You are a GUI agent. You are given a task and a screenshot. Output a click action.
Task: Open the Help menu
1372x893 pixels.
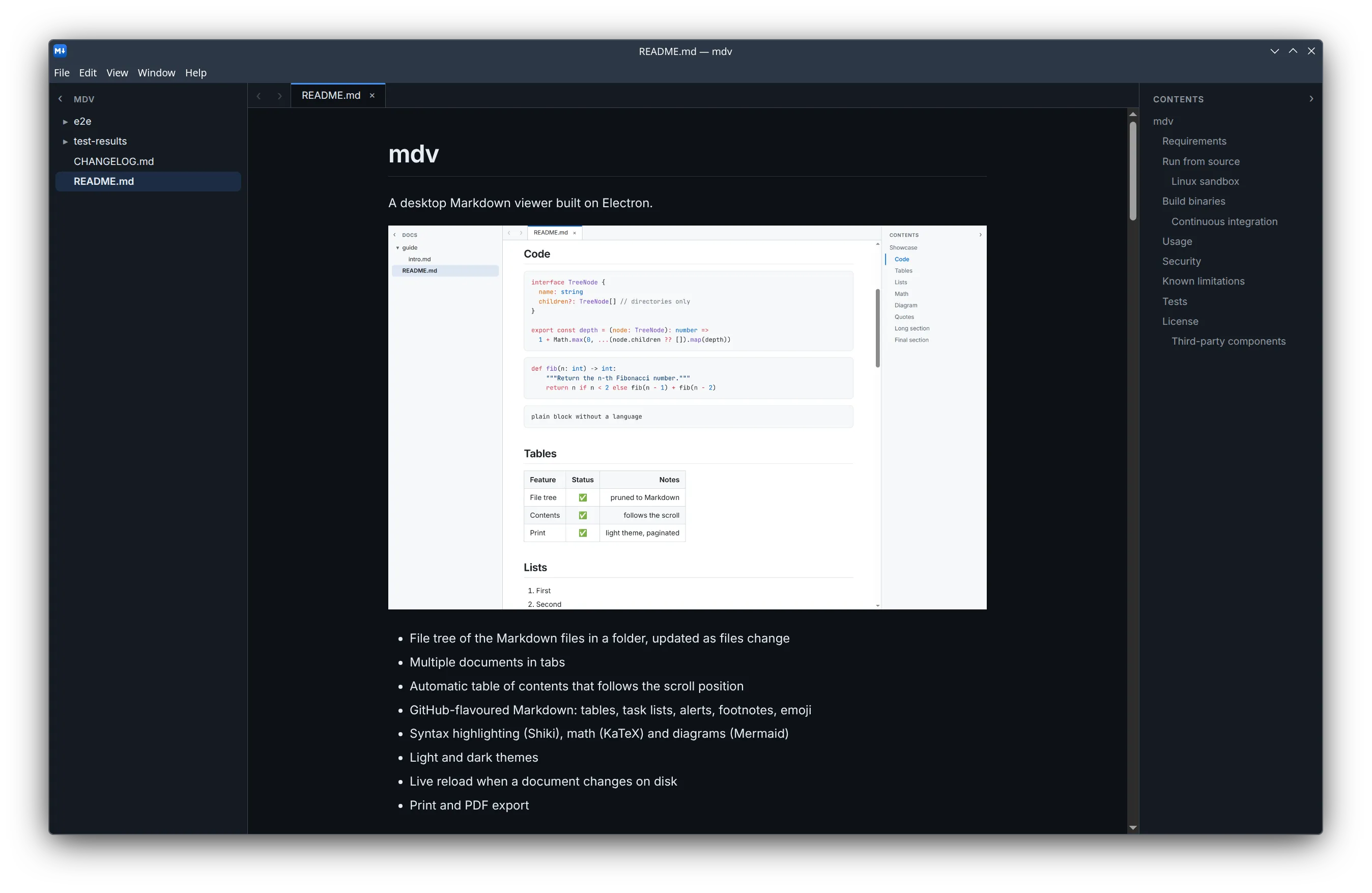[x=195, y=73]
